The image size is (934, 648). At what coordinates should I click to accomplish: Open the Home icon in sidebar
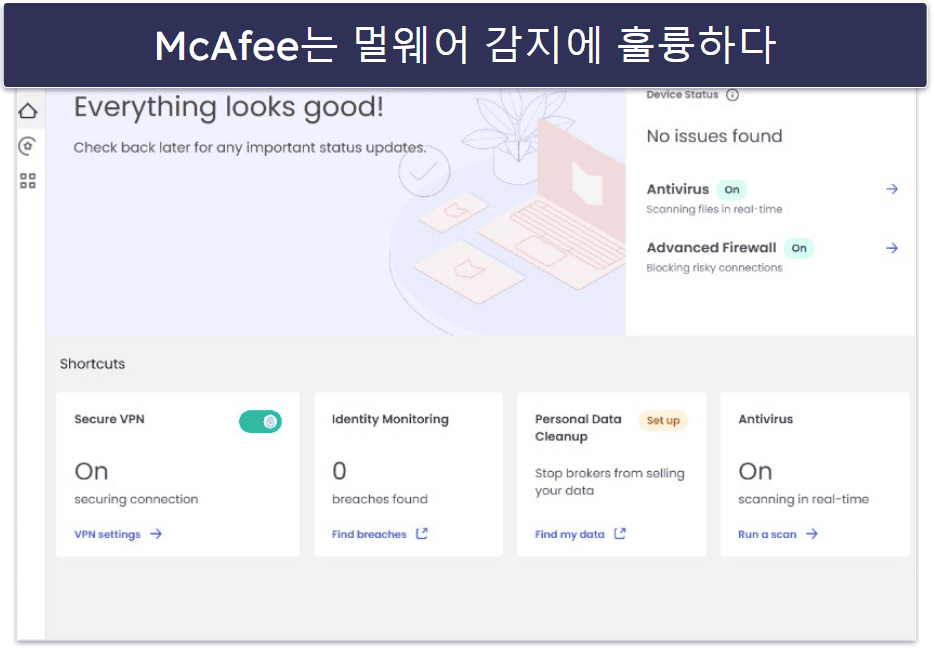tap(28, 111)
